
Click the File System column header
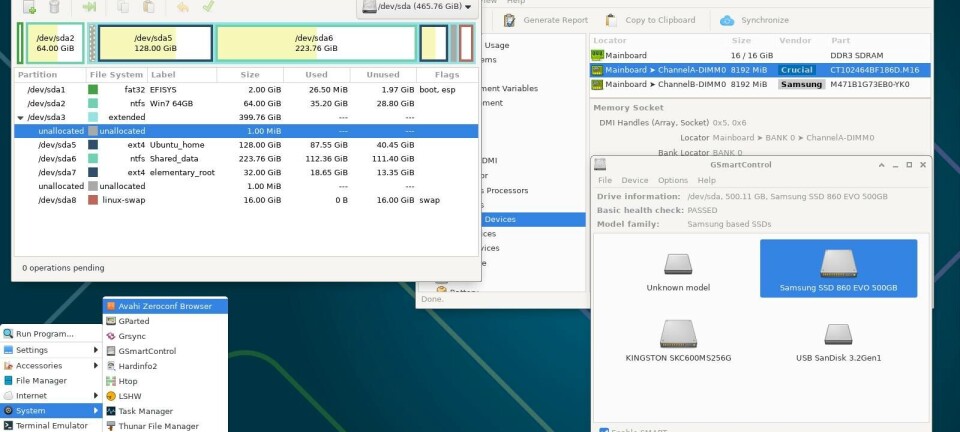click(x=116, y=75)
